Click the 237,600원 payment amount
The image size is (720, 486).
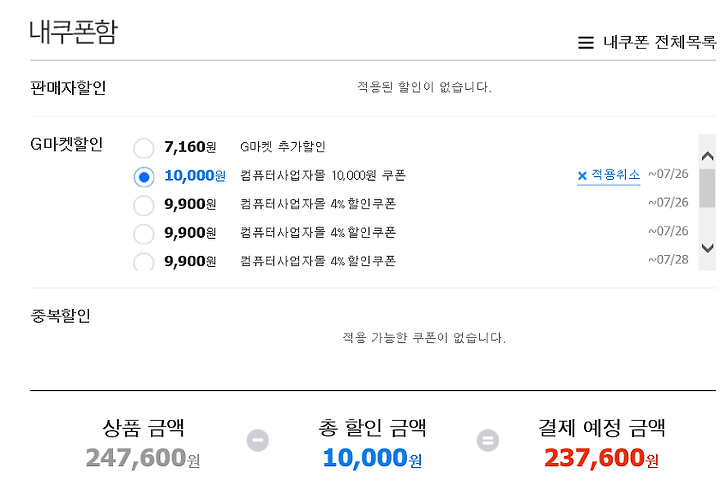coord(601,458)
